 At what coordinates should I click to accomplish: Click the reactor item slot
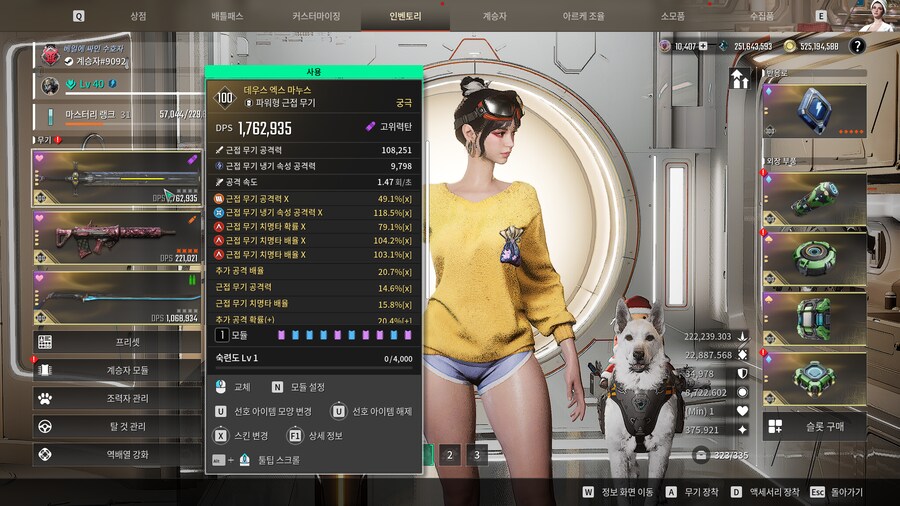pyautogui.click(x=814, y=110)
